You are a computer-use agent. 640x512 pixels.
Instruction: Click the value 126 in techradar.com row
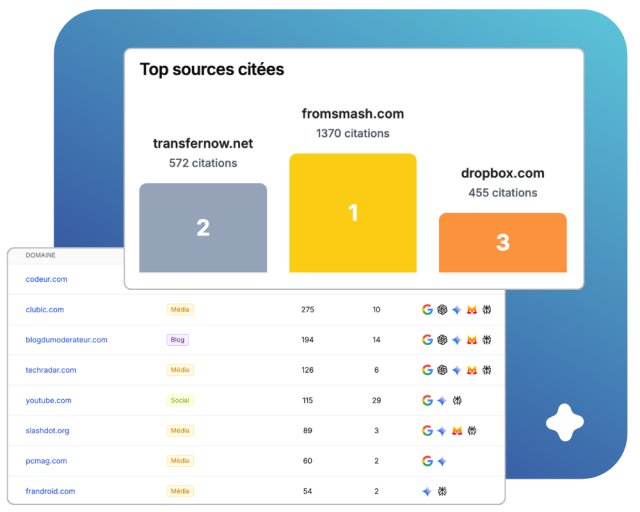point(308,370)
